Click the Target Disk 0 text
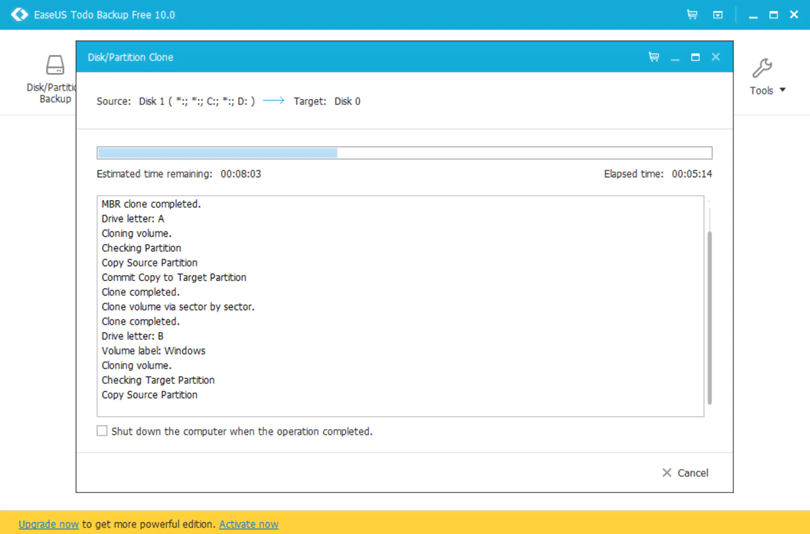This screenshot has height=534, width=810. click(x=347, y=101)
